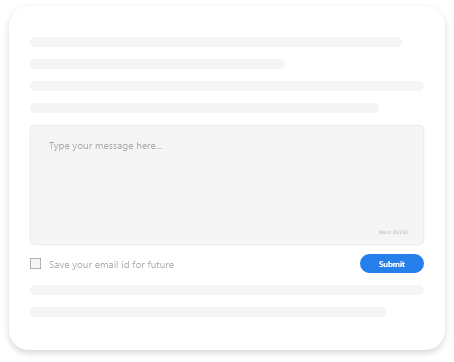Image resolution: width=454 pixels, height=362 pixels.
Task: Click the white card margin above the first bar
Action: click(x=227, y=22)
